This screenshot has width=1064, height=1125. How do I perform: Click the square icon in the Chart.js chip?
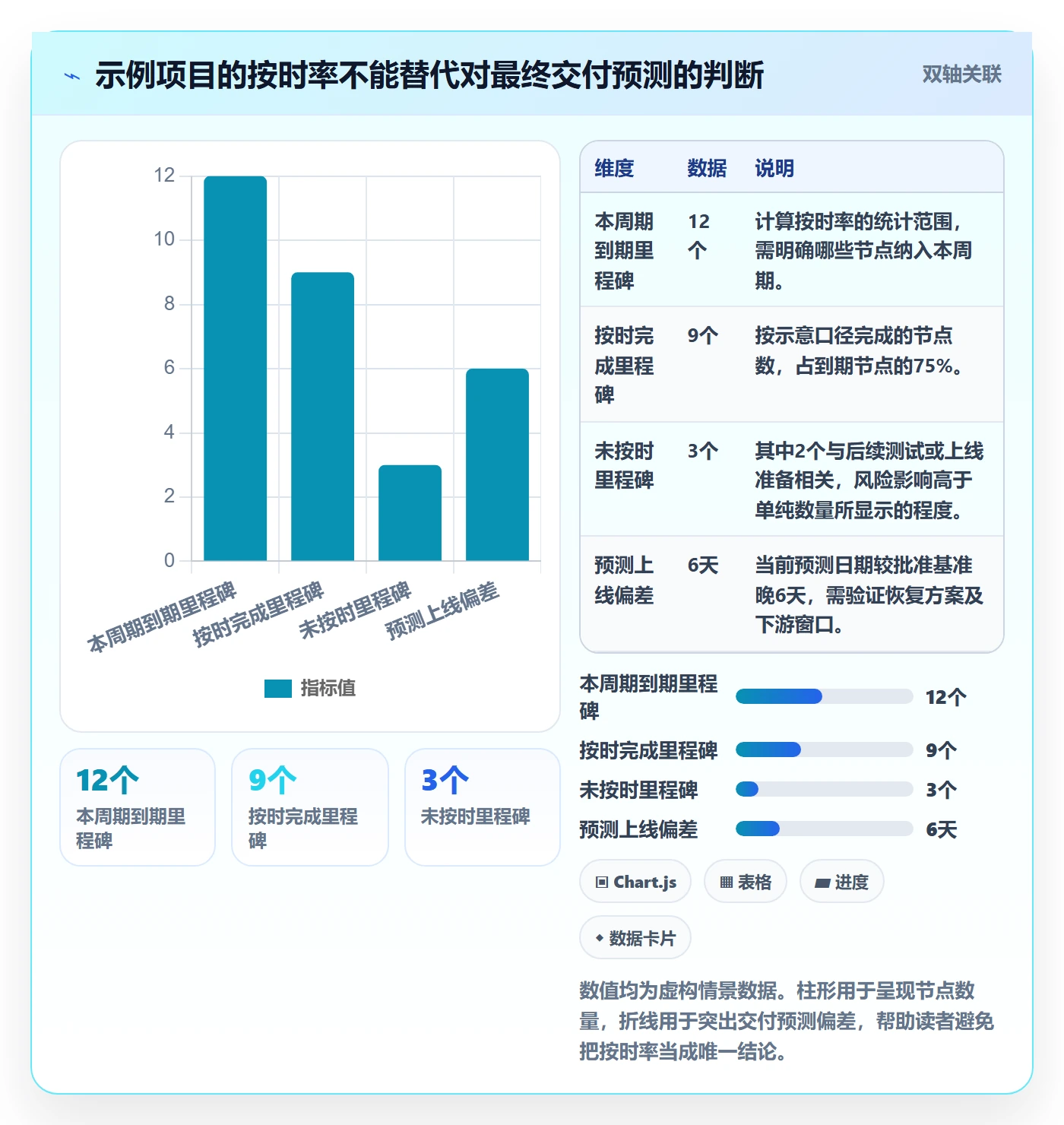602,883
